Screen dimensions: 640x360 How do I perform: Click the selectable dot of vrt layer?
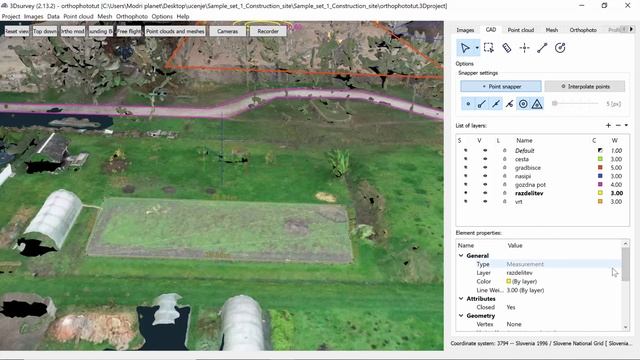point(465,202)
